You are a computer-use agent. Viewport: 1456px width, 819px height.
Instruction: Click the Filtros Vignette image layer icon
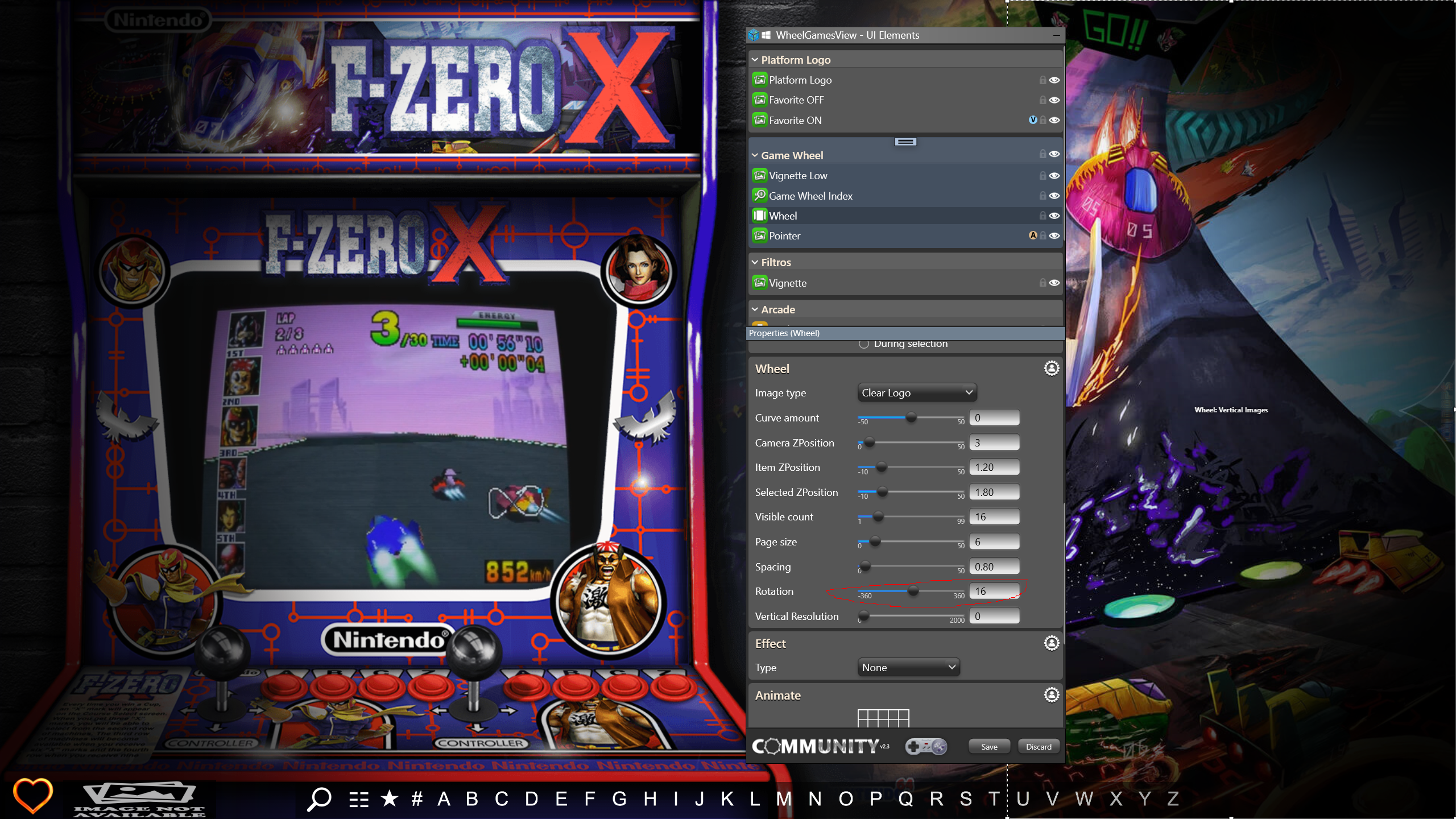coord(759,283)
